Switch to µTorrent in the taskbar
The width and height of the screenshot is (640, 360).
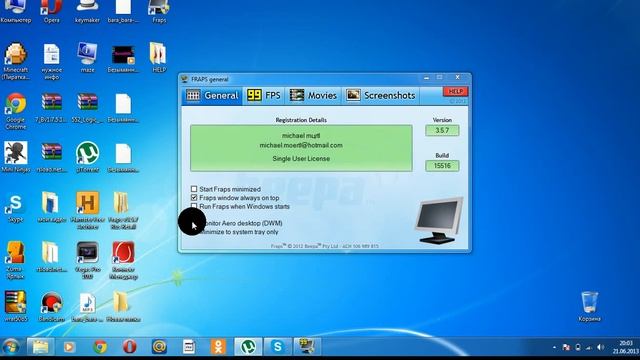click(248, 347)
